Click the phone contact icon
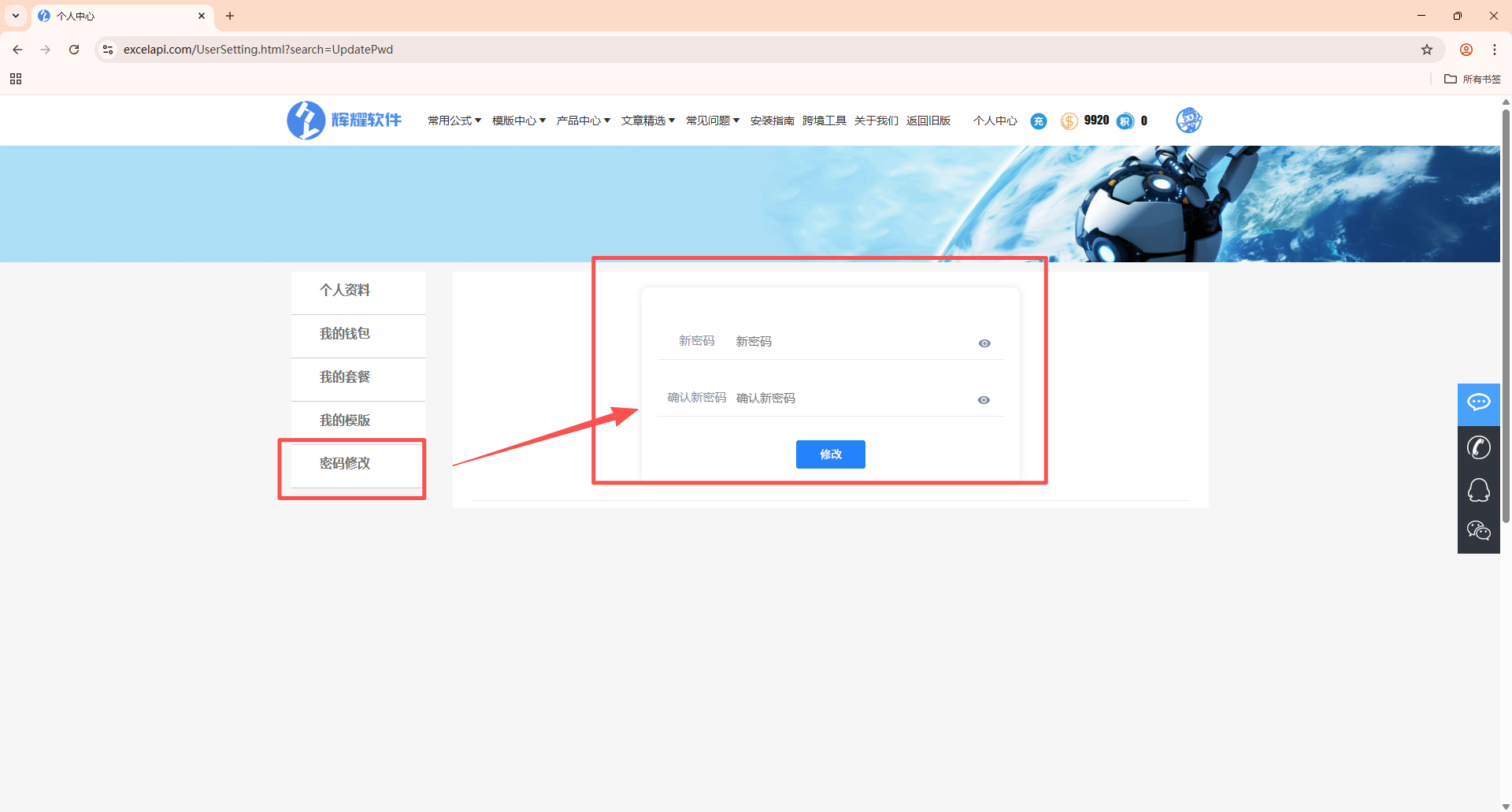 pyautogui.click(x=1478, y=447)
